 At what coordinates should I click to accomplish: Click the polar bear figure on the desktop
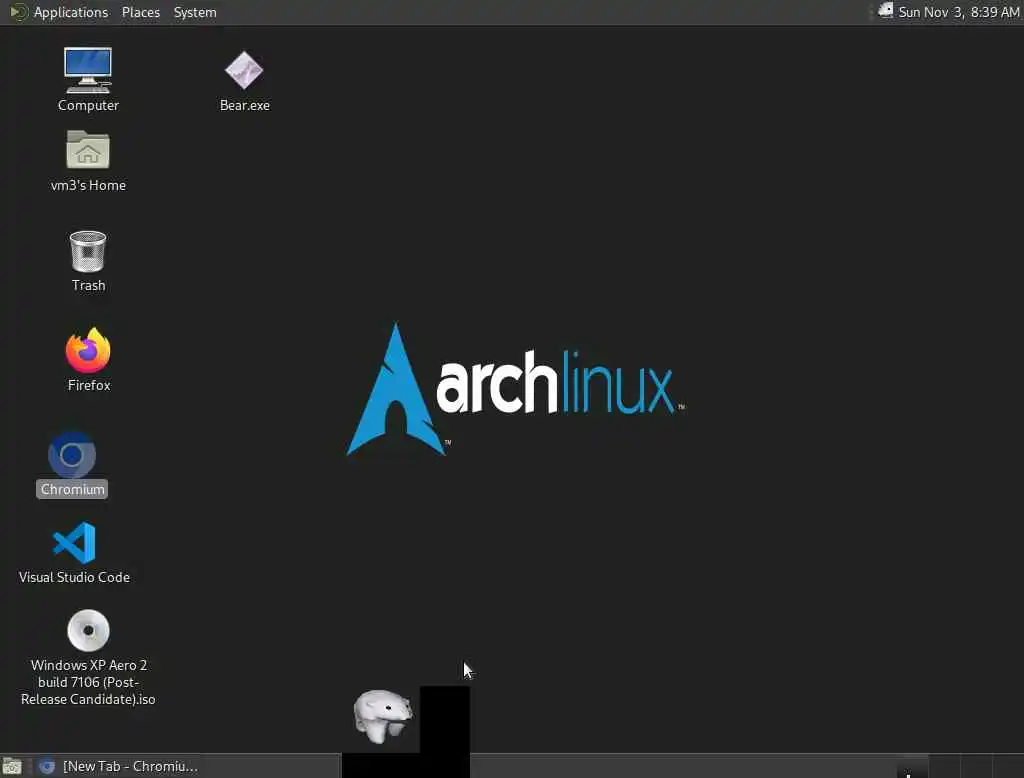pyautogui.click(x=383, y=717)
